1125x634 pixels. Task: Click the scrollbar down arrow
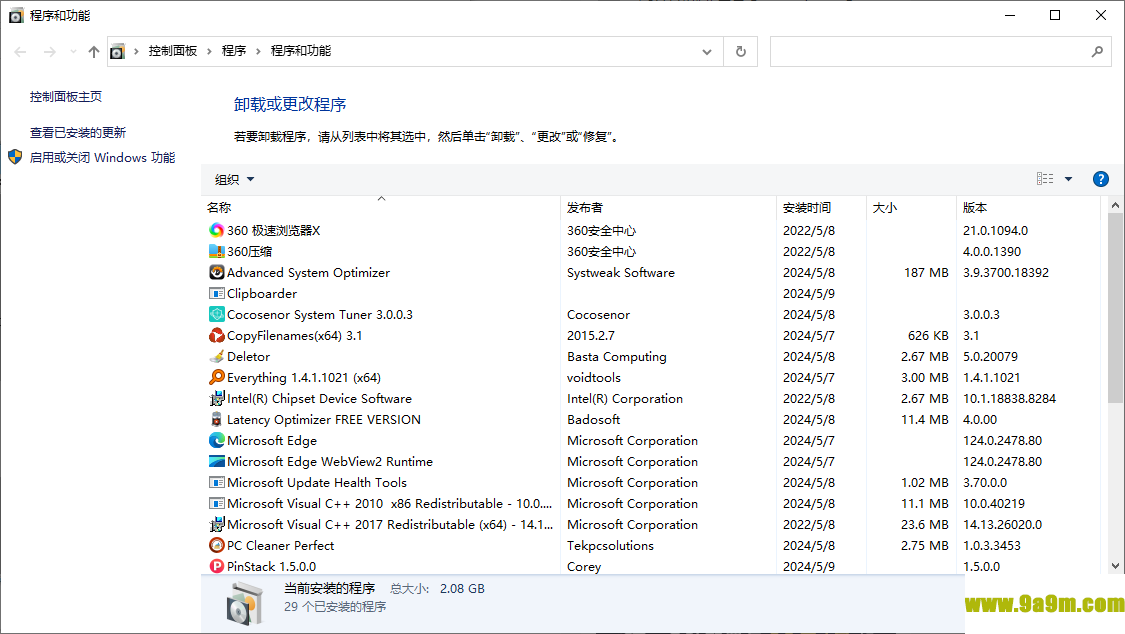pos(1115,566)
